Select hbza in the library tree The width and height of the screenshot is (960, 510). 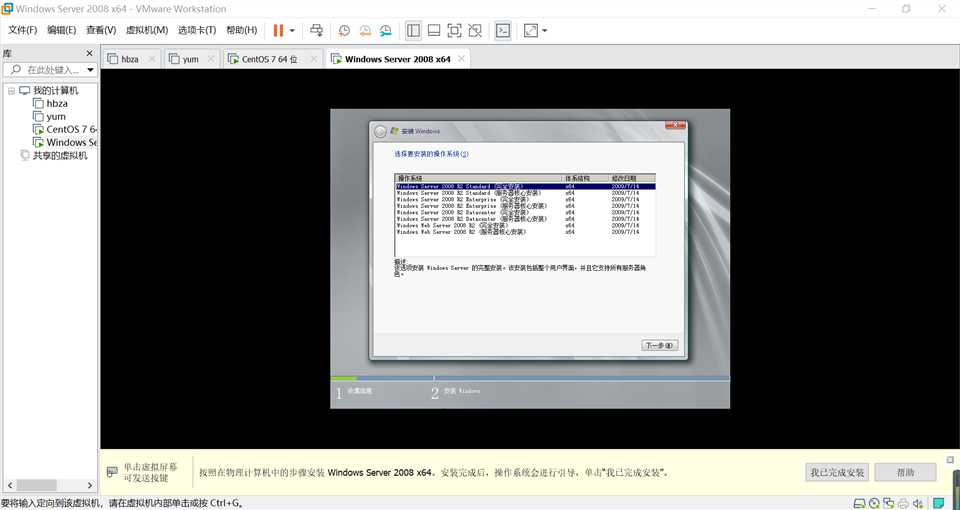(57, 103)
